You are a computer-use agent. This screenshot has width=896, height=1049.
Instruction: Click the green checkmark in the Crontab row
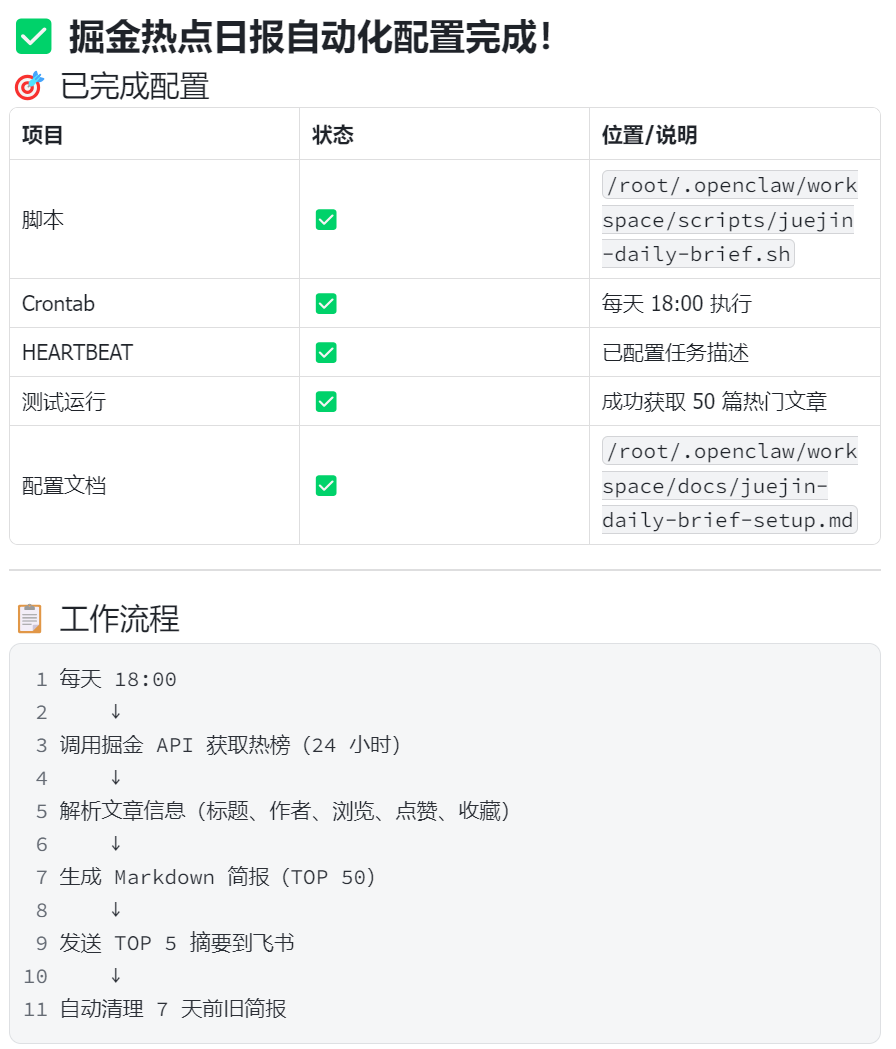click(326, 304)
